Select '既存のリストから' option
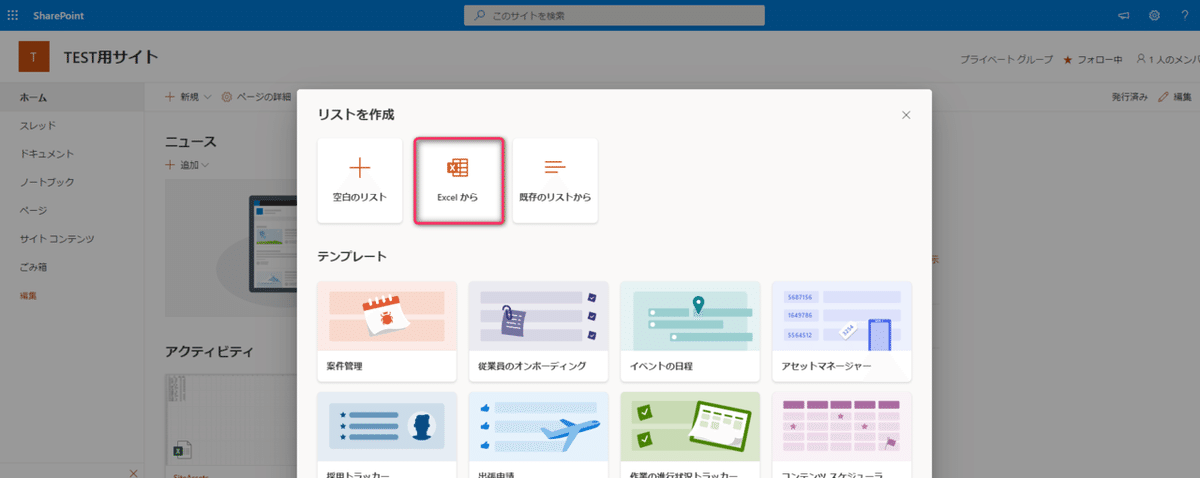 (x=555, y=181)
